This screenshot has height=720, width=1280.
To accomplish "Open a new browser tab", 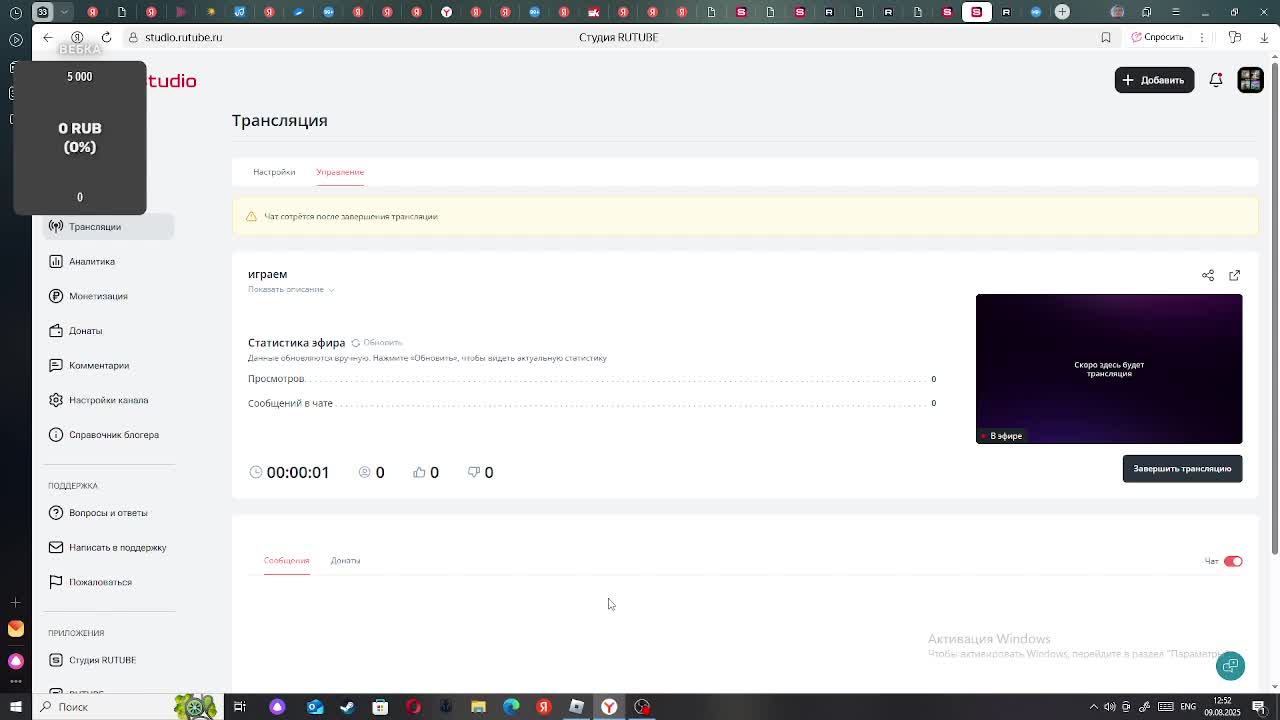I will click(x=1062, y=12).
